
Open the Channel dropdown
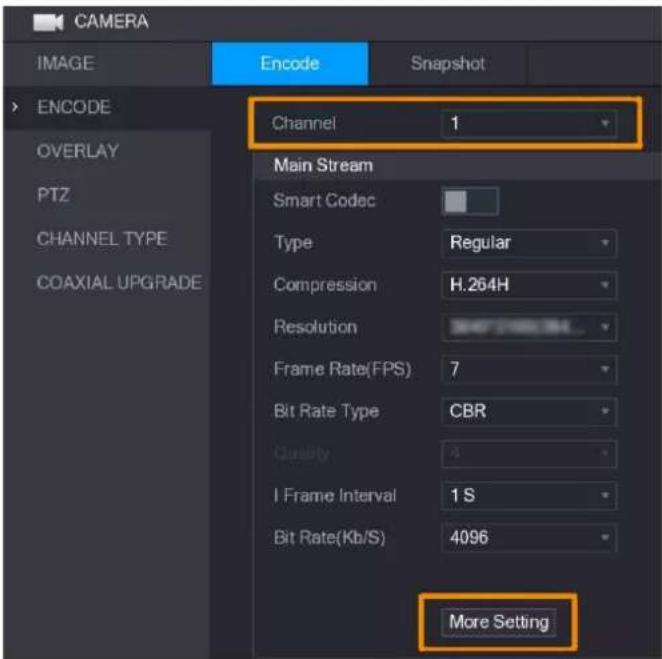pos(529,123)
